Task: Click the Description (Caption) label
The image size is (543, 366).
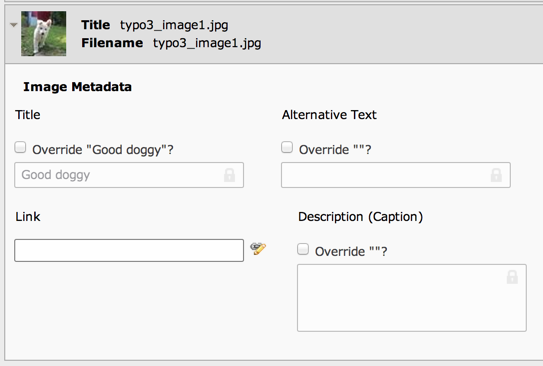Action: tap(360, 217)
